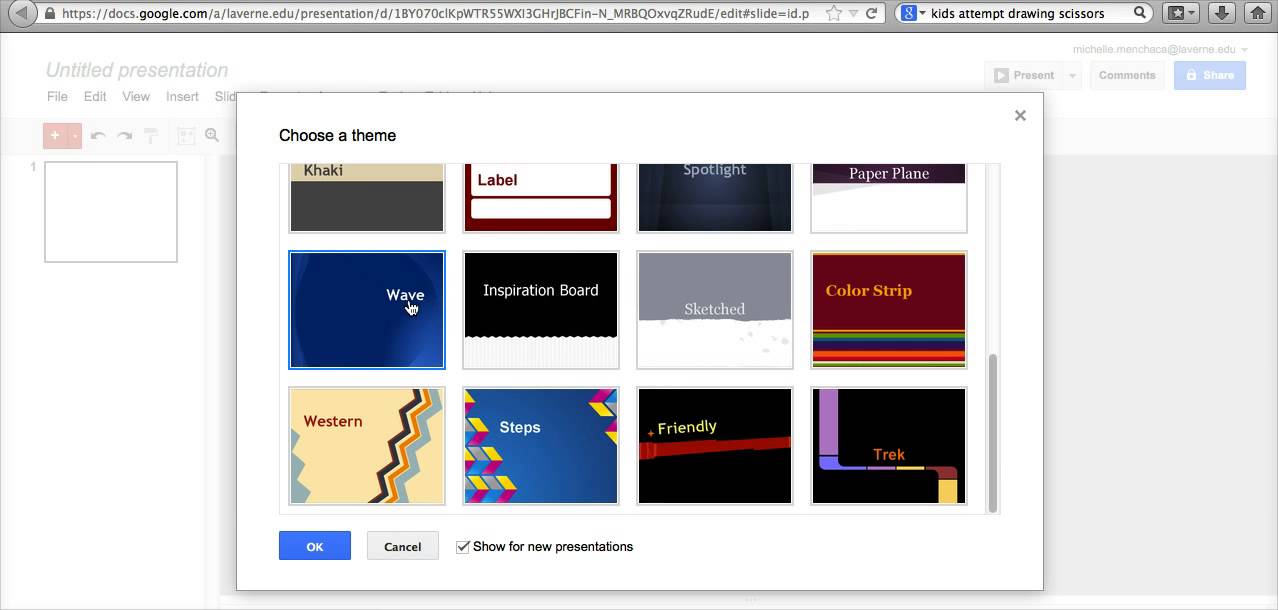Click the theme list scrollbar handle
1278x610 pixels.
click(993, 432)
